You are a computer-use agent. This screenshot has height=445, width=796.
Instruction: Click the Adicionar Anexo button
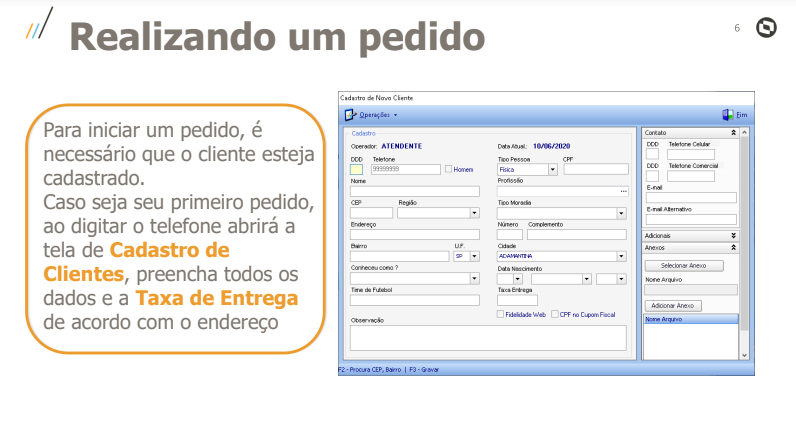pos(673,305)
